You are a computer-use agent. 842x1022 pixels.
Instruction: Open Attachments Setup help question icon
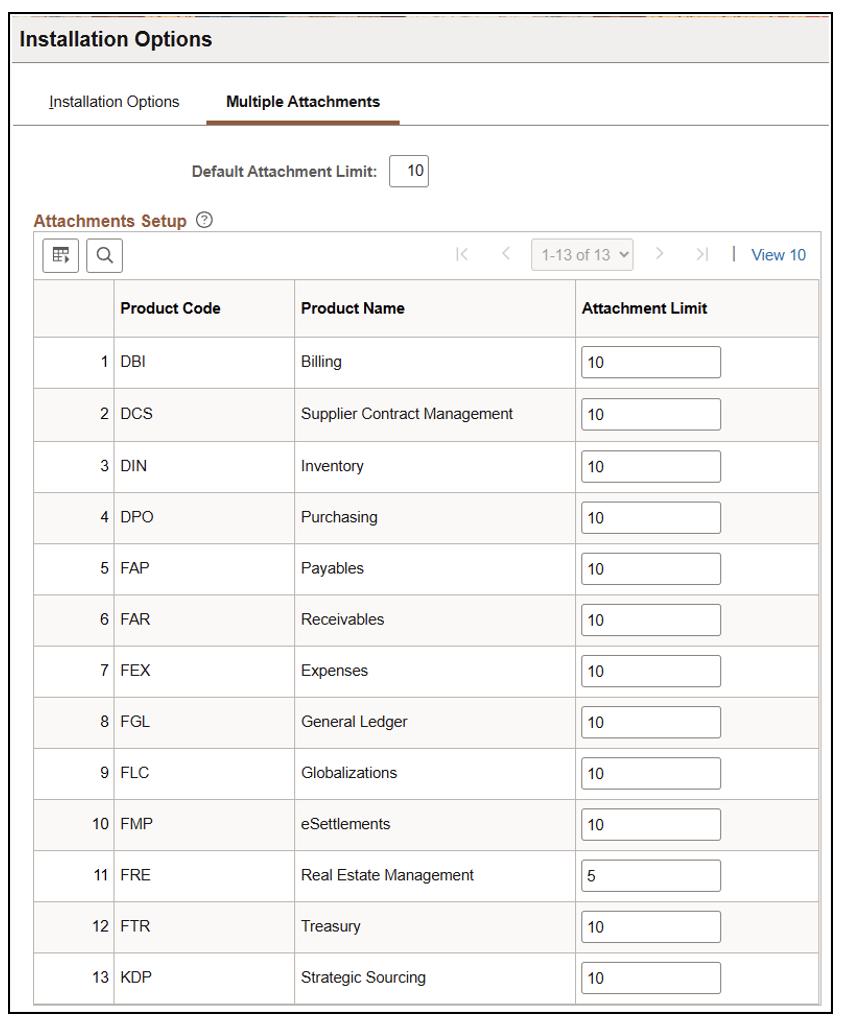(205, 220)
